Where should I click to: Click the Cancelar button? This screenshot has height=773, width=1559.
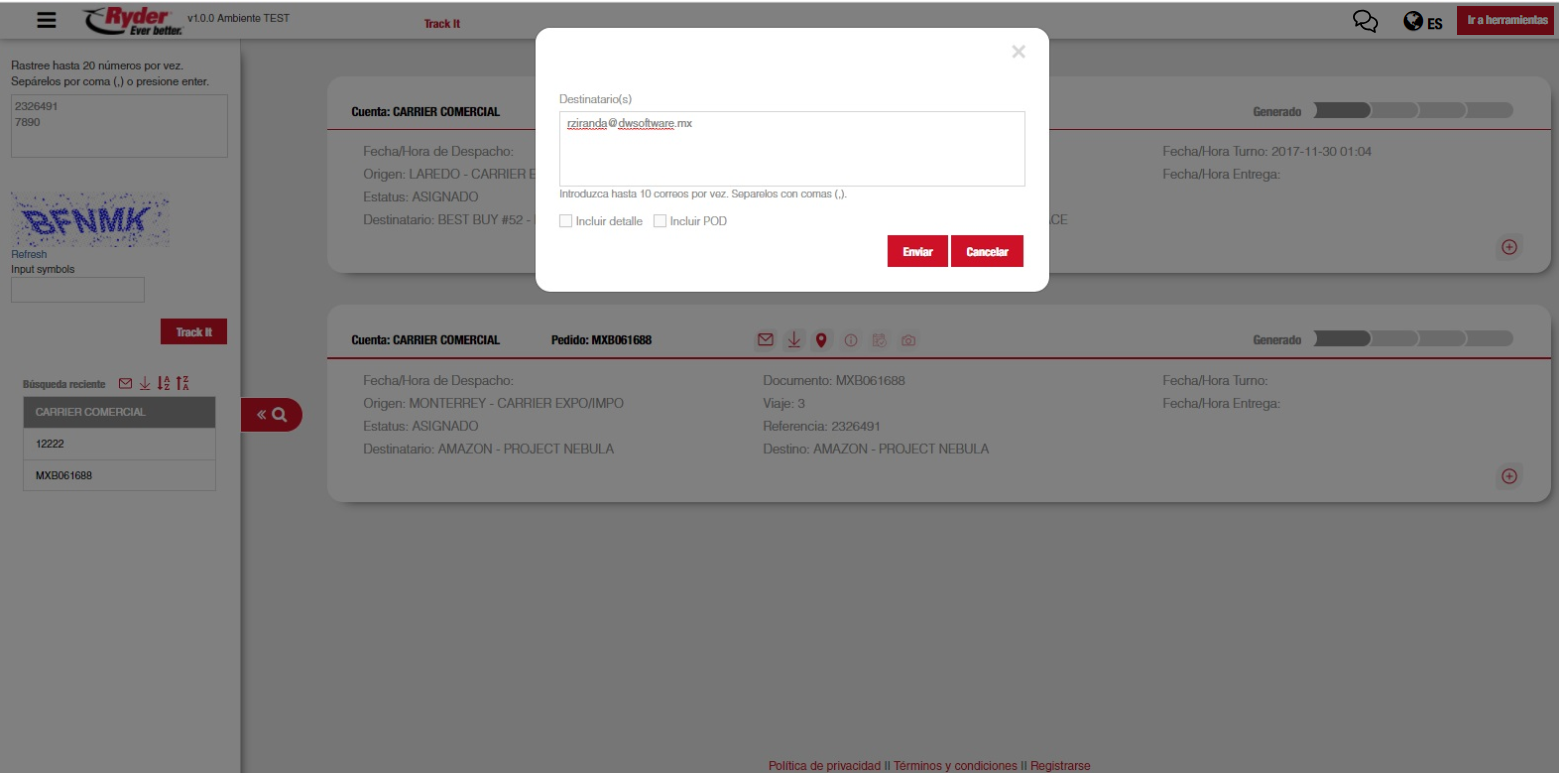986,252
